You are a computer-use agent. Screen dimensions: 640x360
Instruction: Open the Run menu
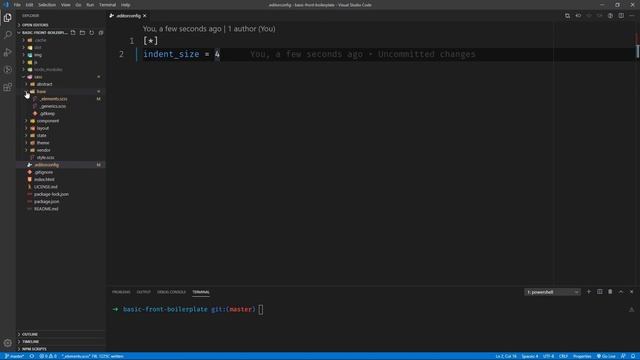coord(90,5)
